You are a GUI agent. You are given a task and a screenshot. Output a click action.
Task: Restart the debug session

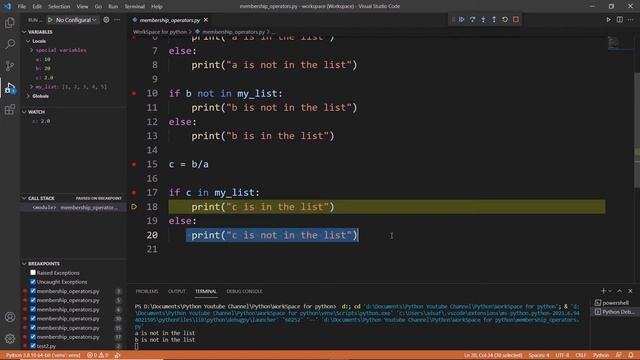click(505, 19)
